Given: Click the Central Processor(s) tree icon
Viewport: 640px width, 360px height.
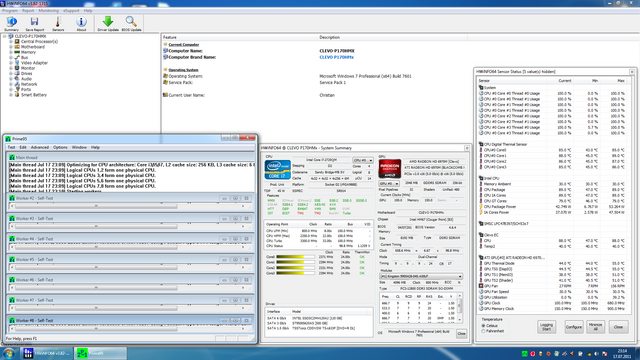Looking at the screenshot, I should point(17,42).
